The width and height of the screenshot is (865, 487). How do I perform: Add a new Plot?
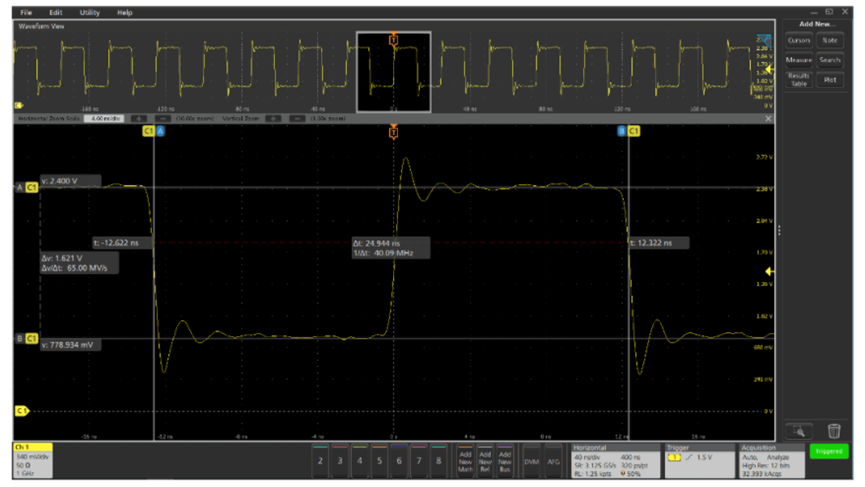830,80
